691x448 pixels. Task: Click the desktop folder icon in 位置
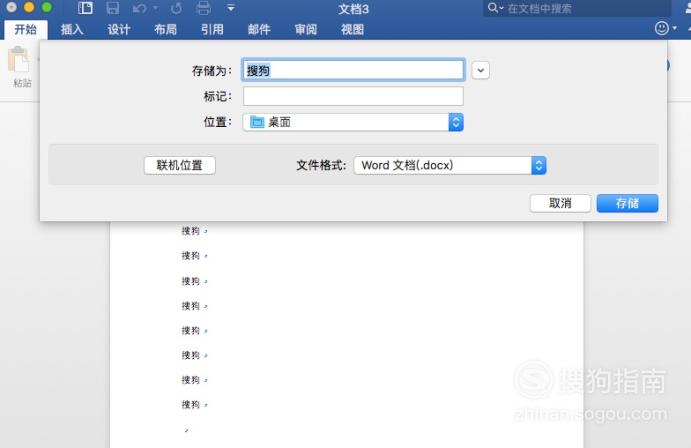pos(257,122)
